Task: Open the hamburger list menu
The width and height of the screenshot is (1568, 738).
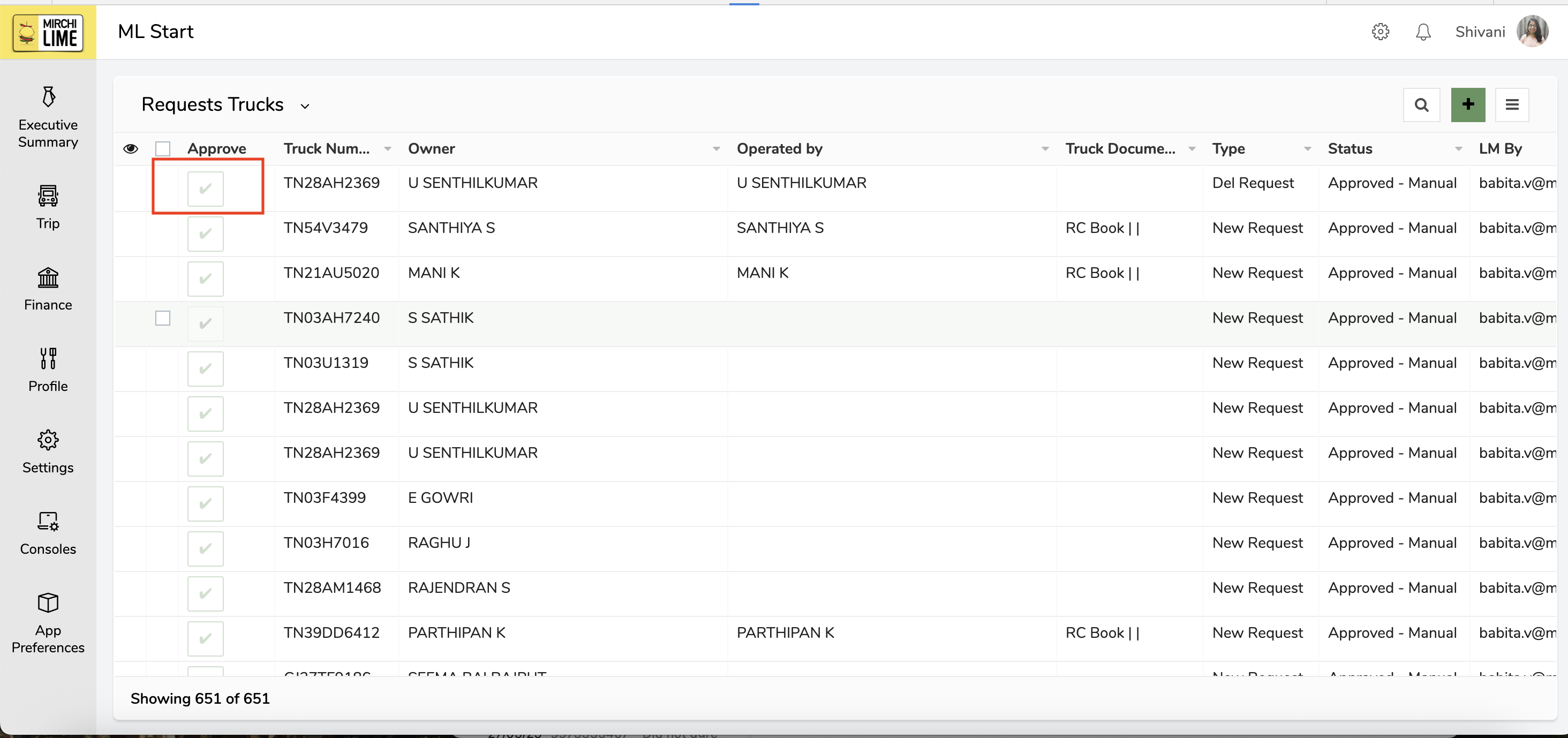Action: pos(1511,105)
